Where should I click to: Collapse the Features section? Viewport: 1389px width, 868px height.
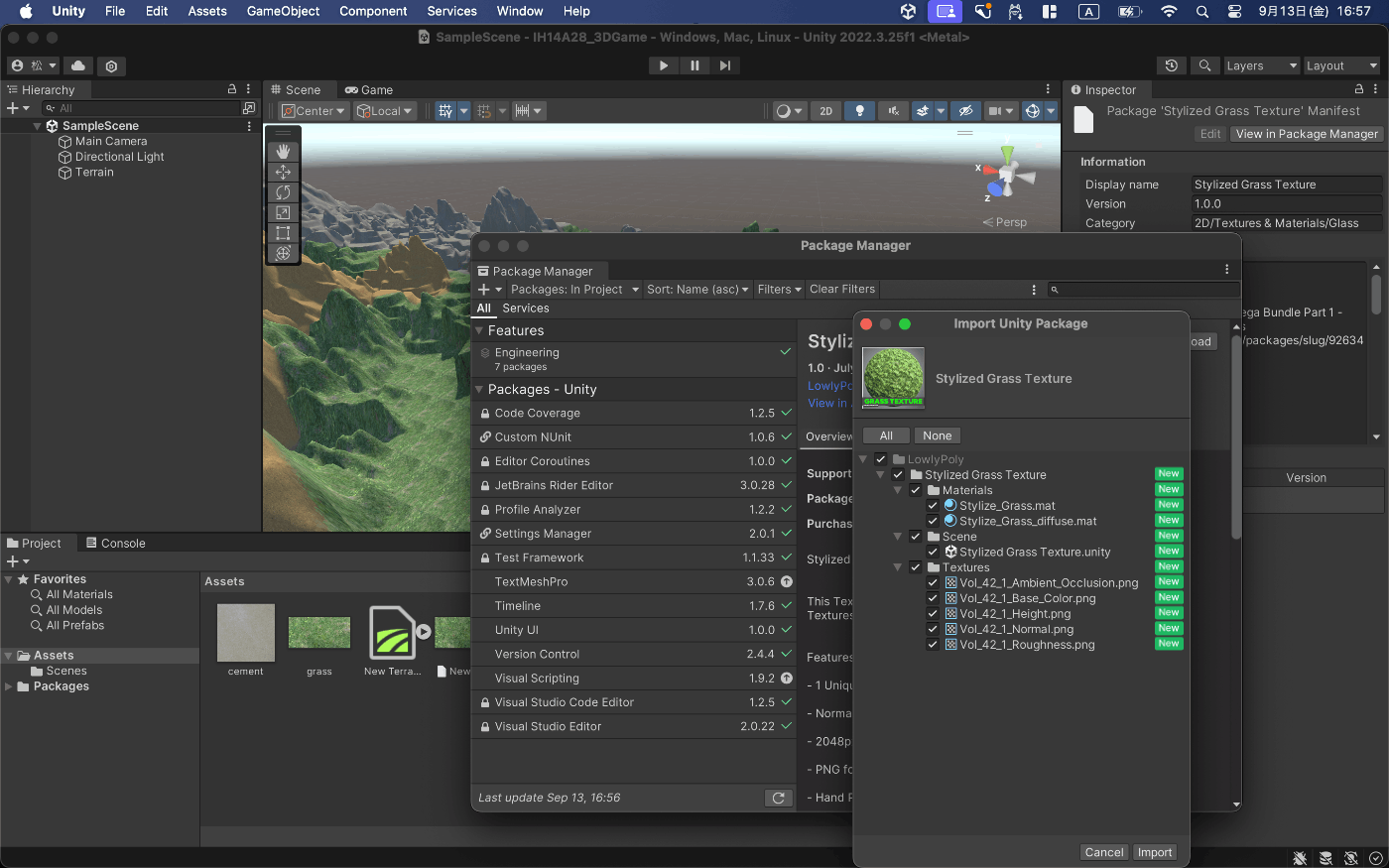click(480, 331)
